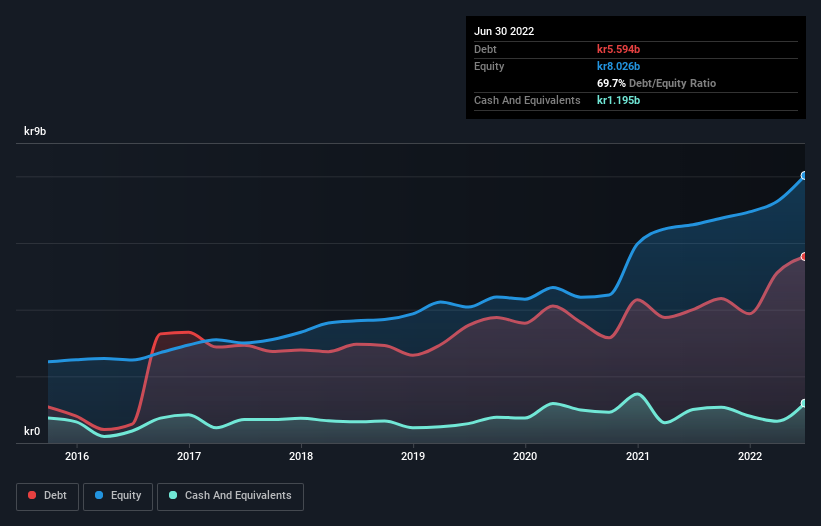Click the kr9b y-axis label
The height and width of the screenshot is (526, 821).
pos(35,131)
